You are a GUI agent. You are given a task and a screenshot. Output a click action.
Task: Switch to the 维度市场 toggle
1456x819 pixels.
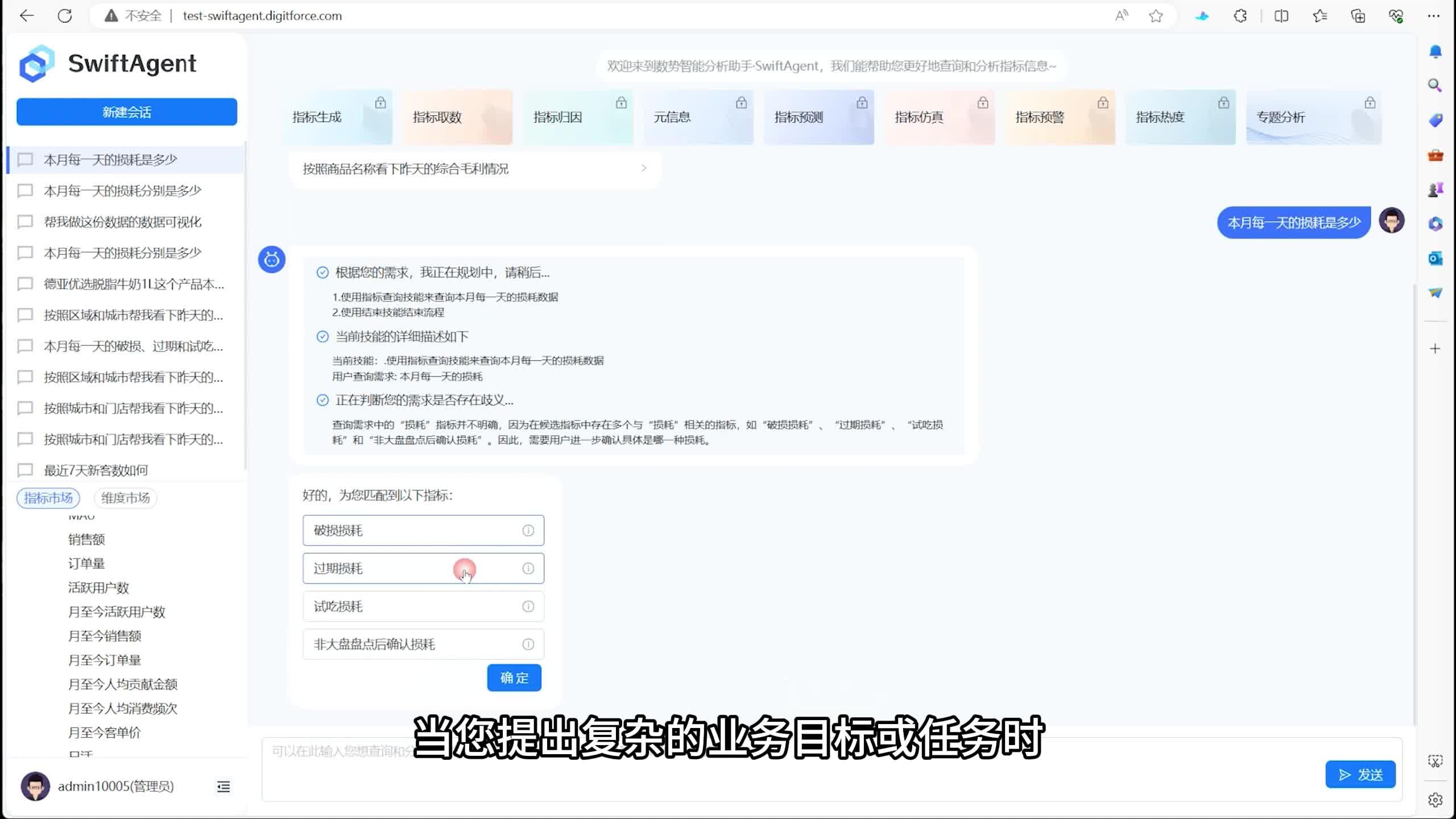pos(125,498)
